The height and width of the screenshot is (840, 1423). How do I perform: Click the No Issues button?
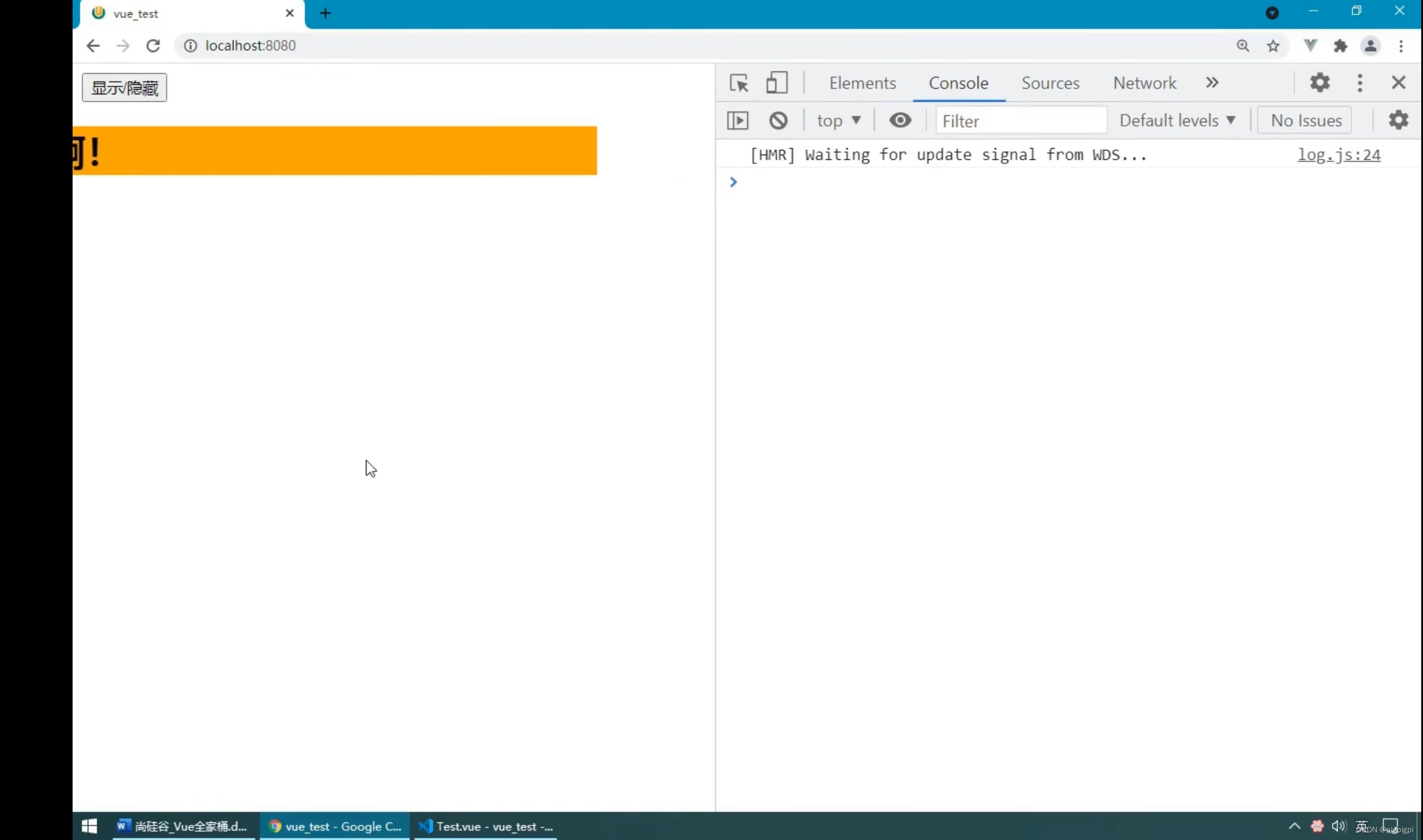[1306, 121]
